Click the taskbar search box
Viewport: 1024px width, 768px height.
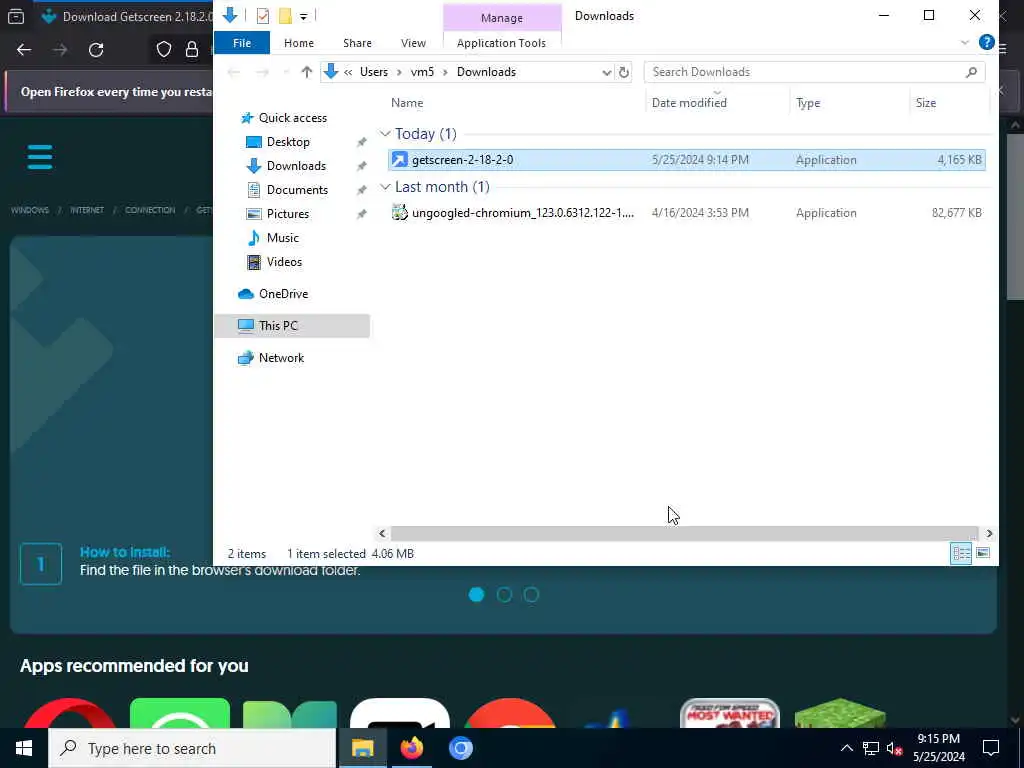tap(192, 748)
